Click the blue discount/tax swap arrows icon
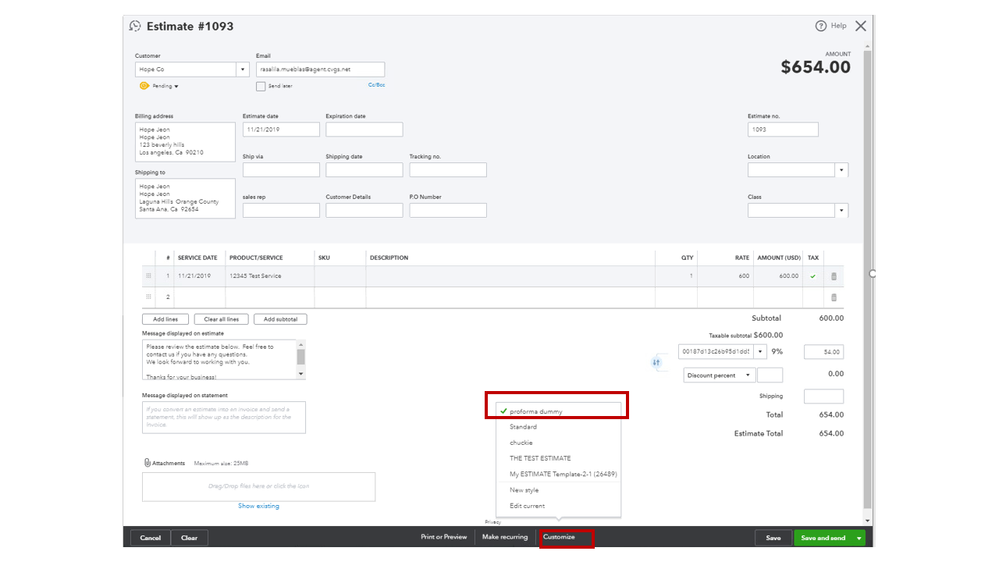999x562 pixels. 657,362
